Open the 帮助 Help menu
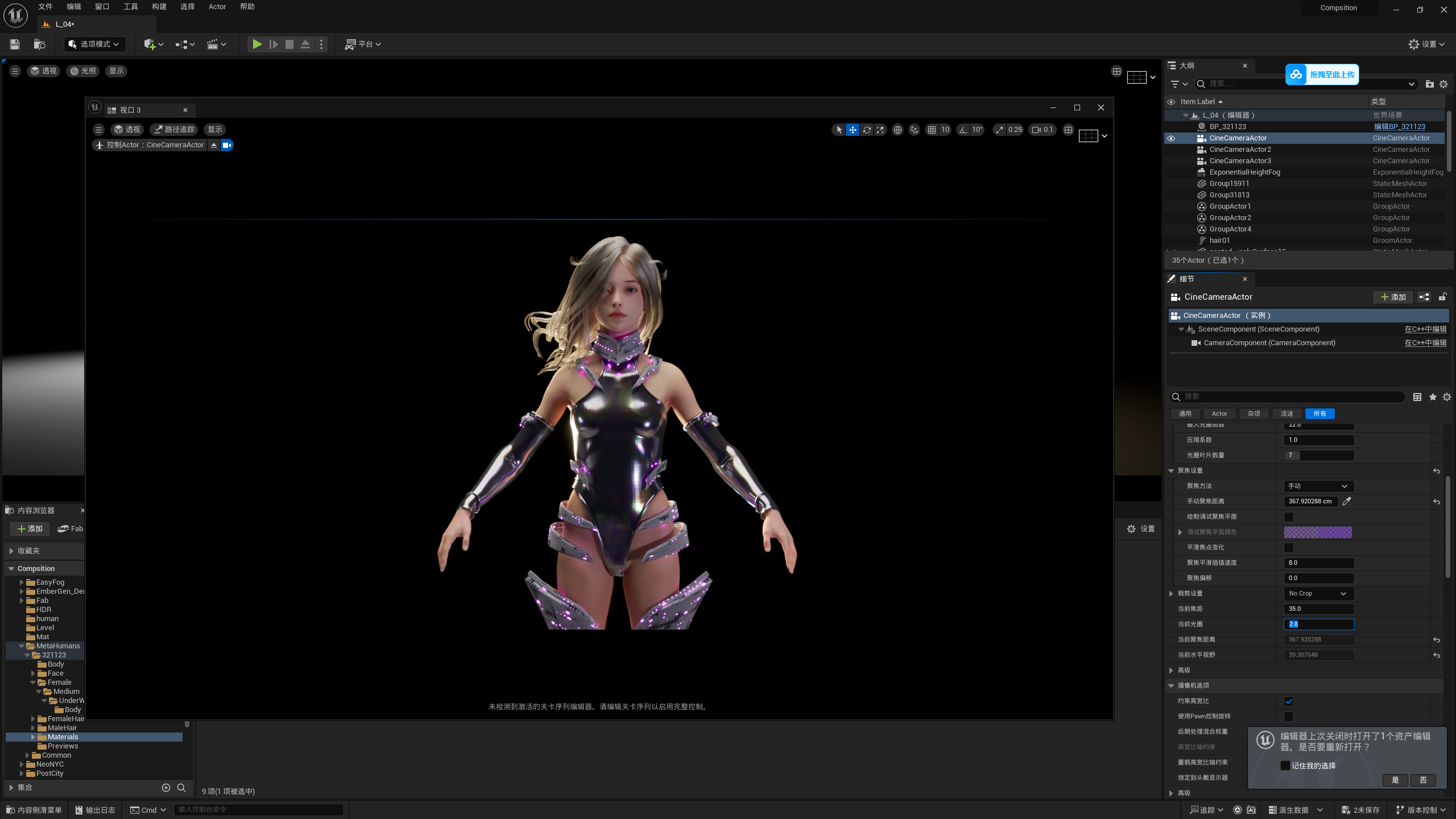Image resolution: width=1456 pixels, height=819 pixels. coord(247,7)
